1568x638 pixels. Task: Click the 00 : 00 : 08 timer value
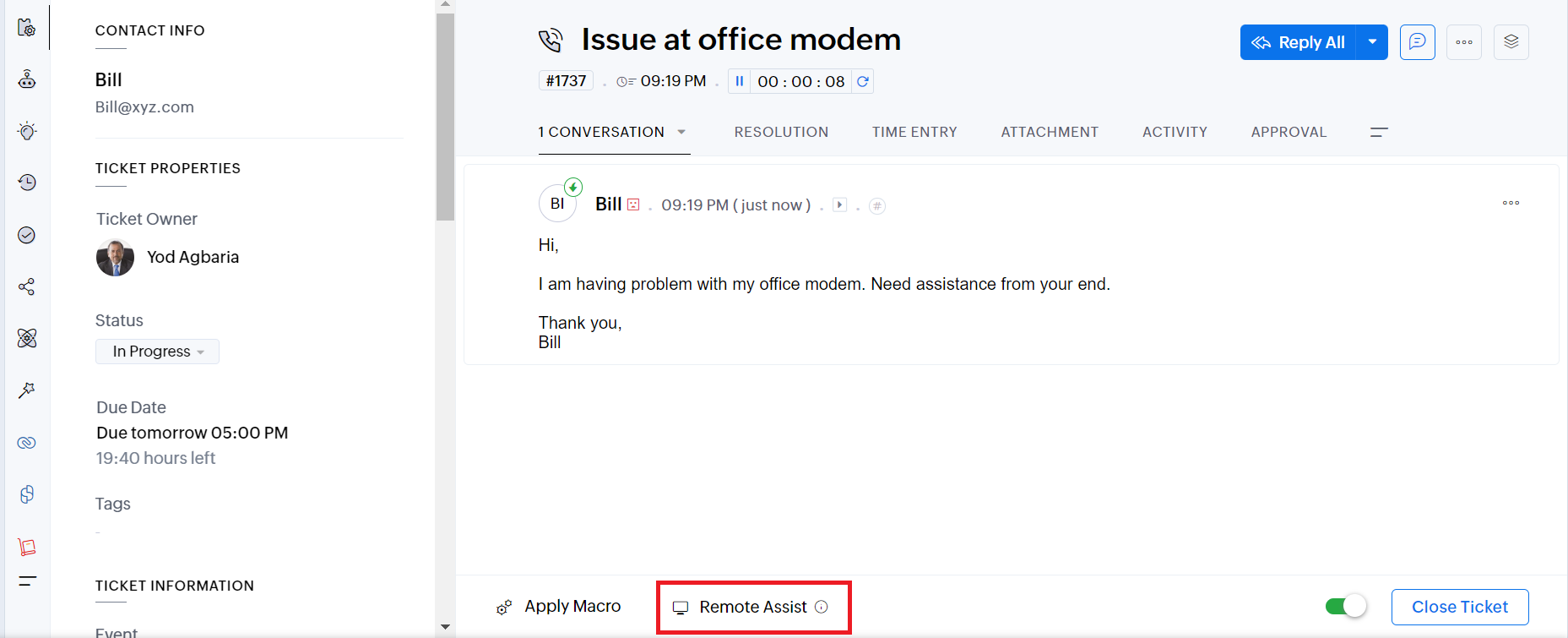[801, 81]
